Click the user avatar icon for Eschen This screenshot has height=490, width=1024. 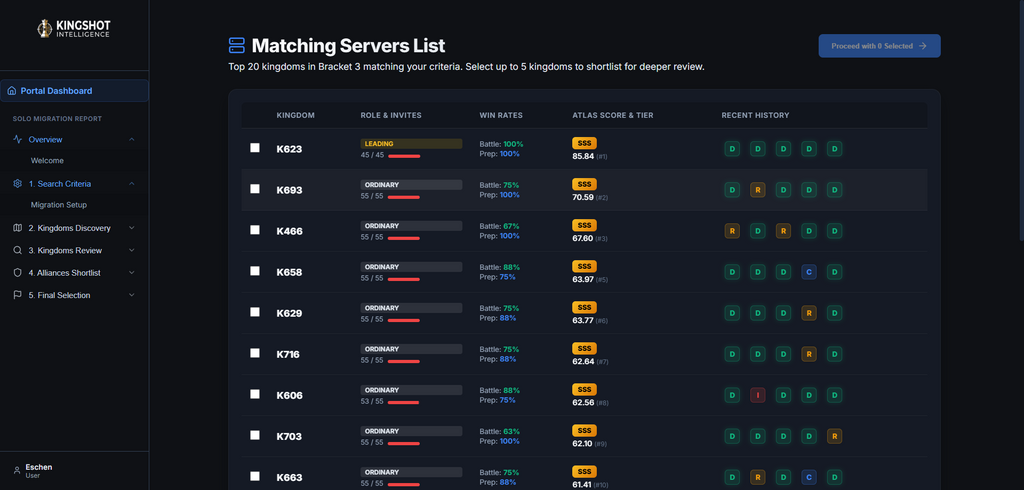click(17, 470)
